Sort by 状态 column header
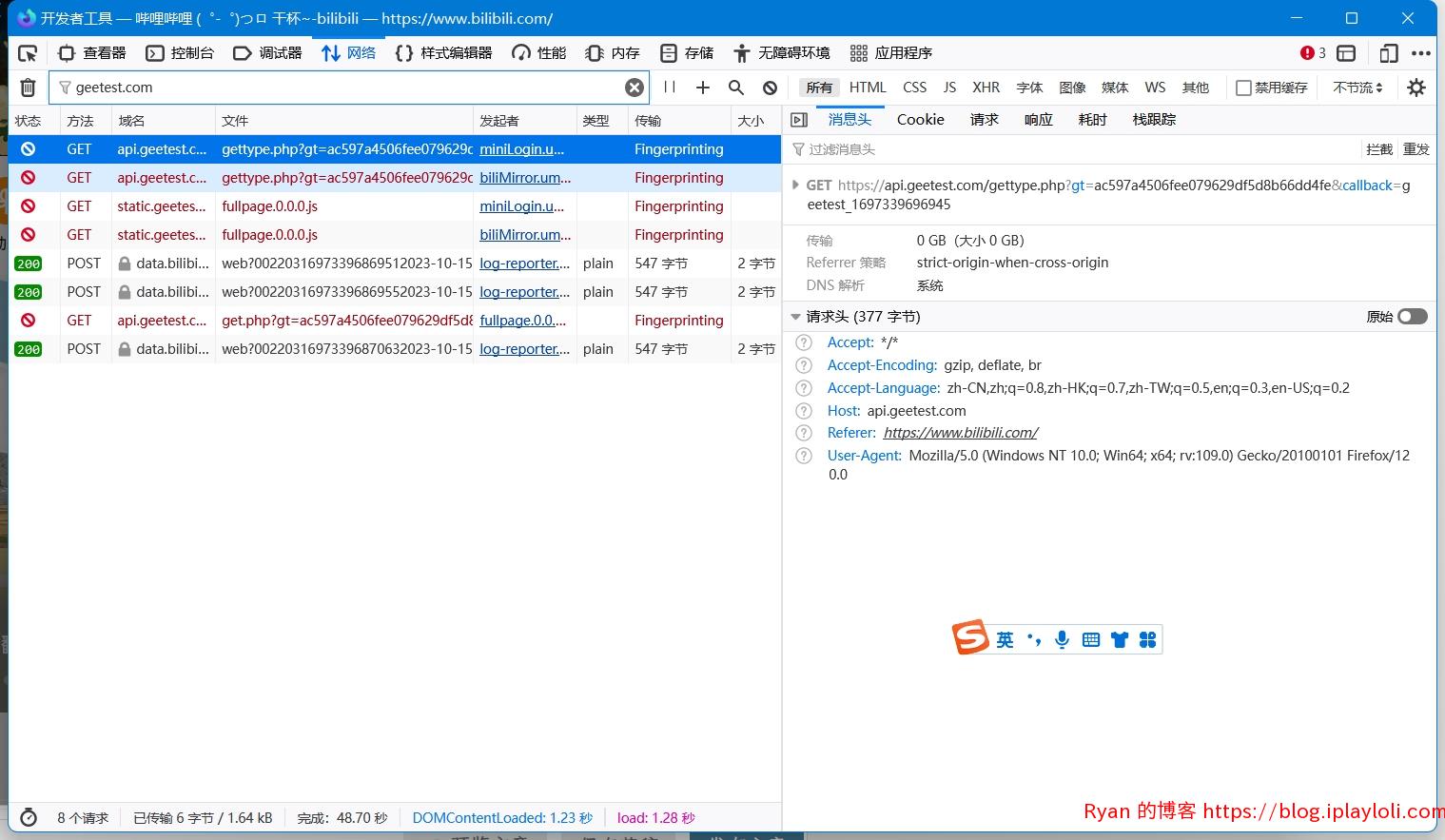Screen dimensions: 1445x840 tap(35, 121)
